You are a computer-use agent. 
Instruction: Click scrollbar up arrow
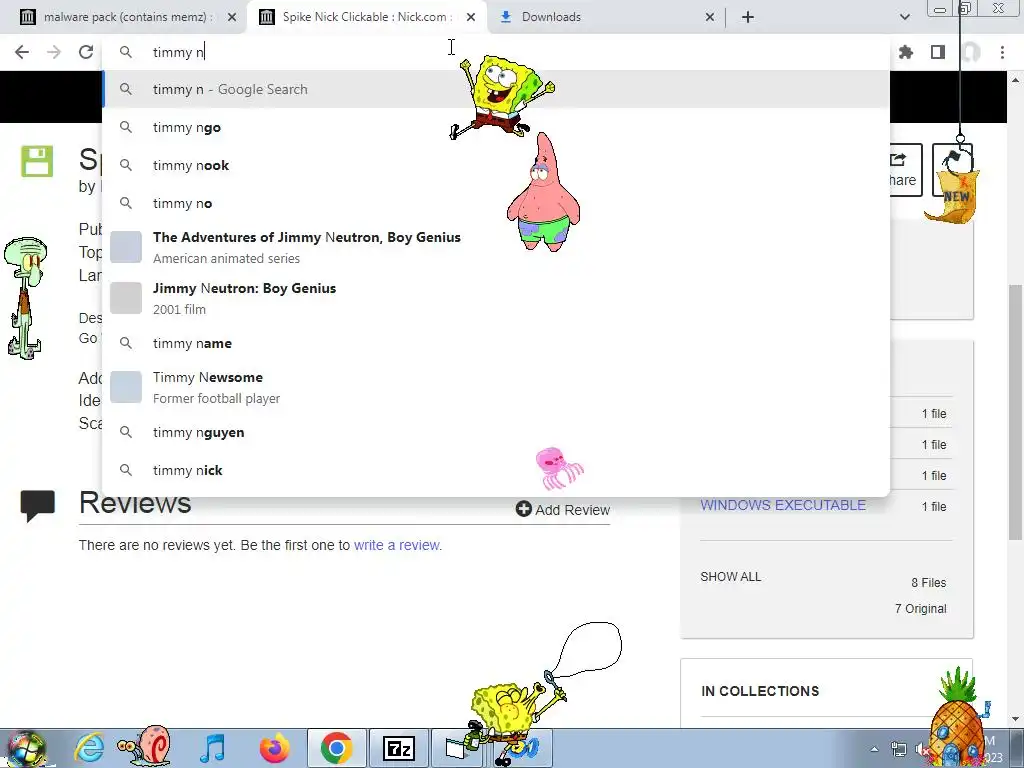(1015, 80)
